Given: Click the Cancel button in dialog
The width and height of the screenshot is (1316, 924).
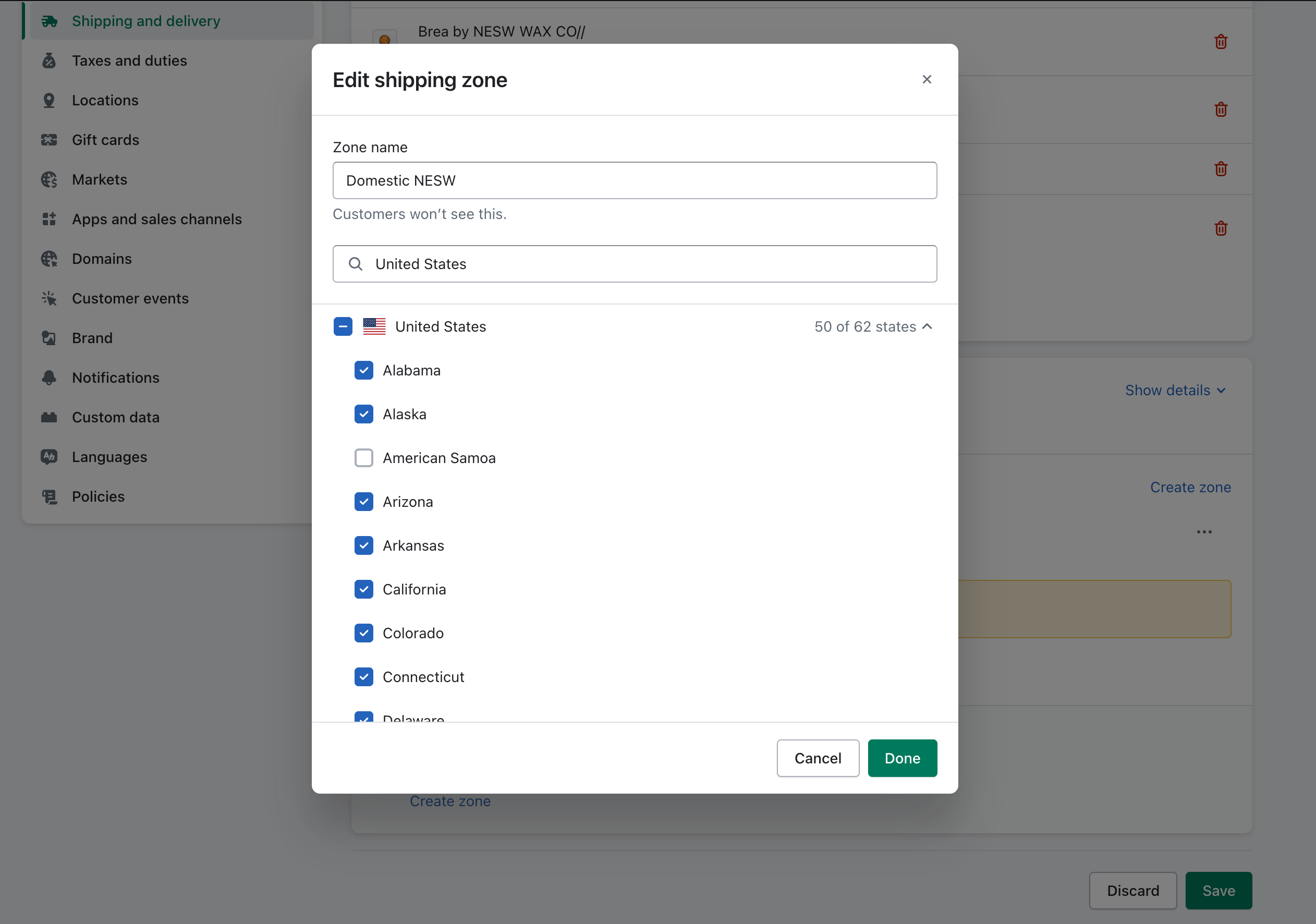Looking at the screenshot, I should pyautogui.click(x=818, y=758).
